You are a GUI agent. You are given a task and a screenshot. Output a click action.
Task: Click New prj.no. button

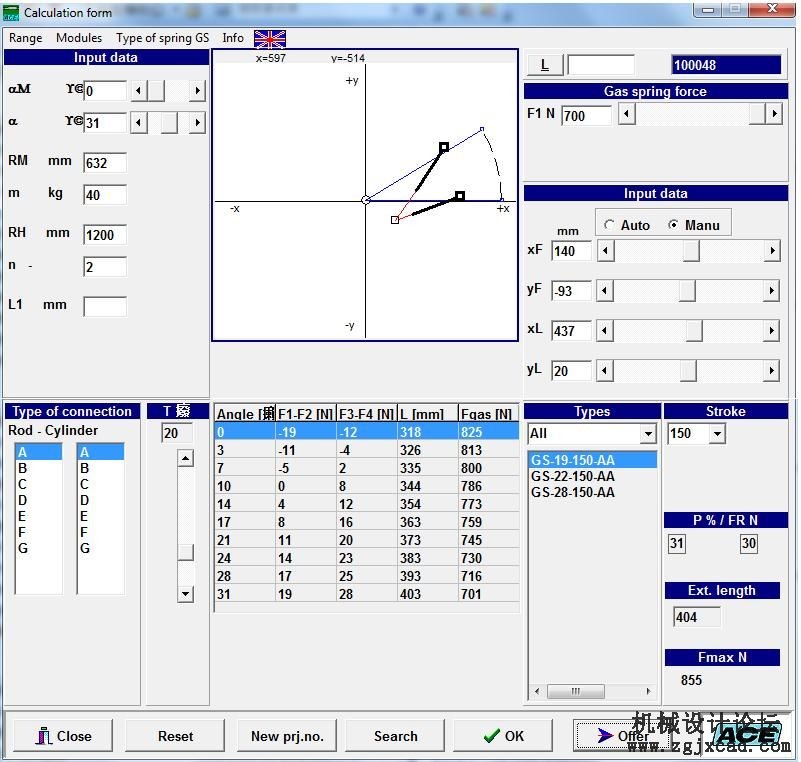[287, 735]
